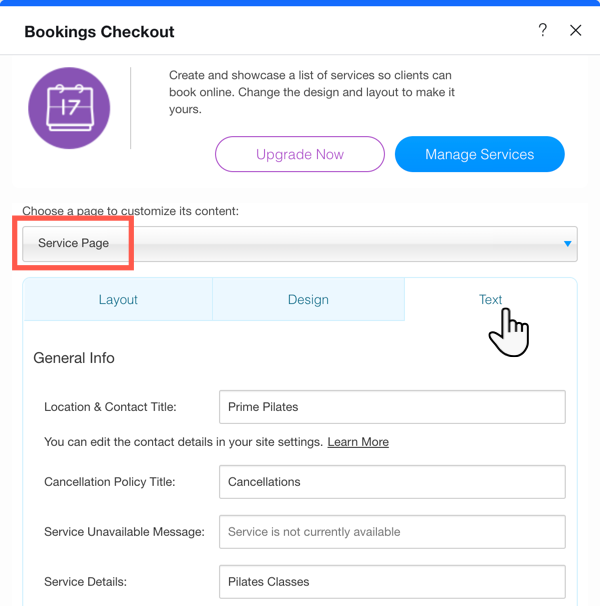
Task: Click the help question mark icon
Action: click(x=543, y=30)
